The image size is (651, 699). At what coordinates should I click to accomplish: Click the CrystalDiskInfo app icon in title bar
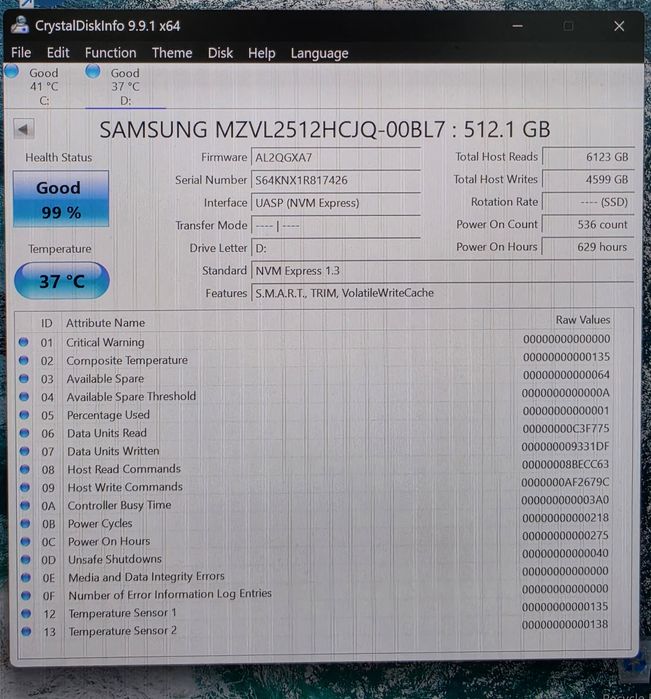point(20,25)
